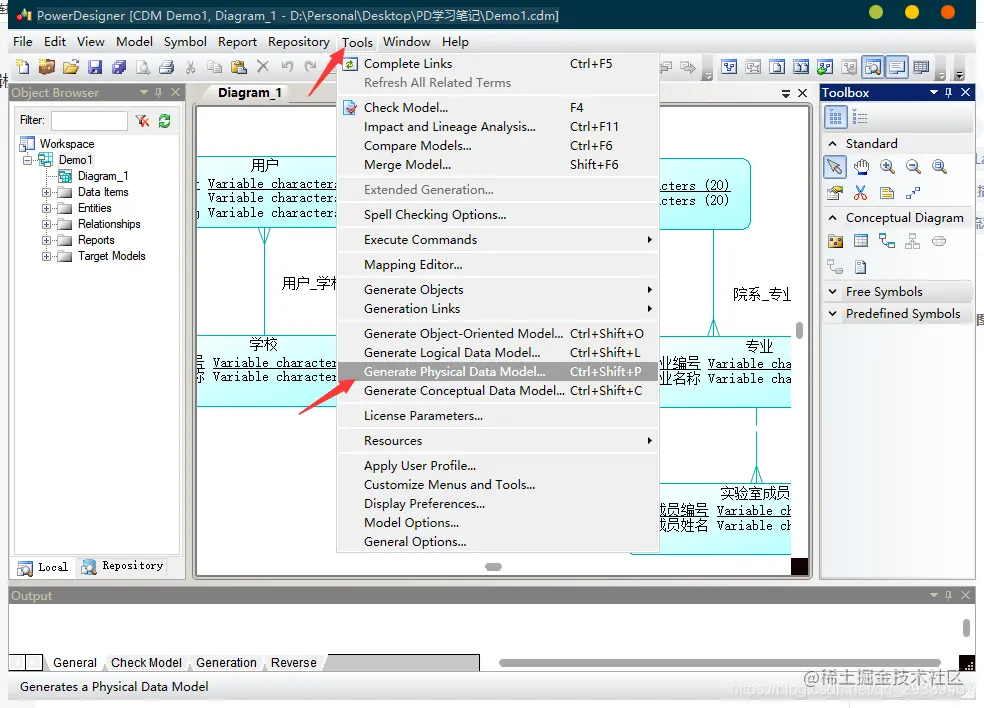Expand the Reports tree folder
Screen dimensions: 984x708
point(46,240)
